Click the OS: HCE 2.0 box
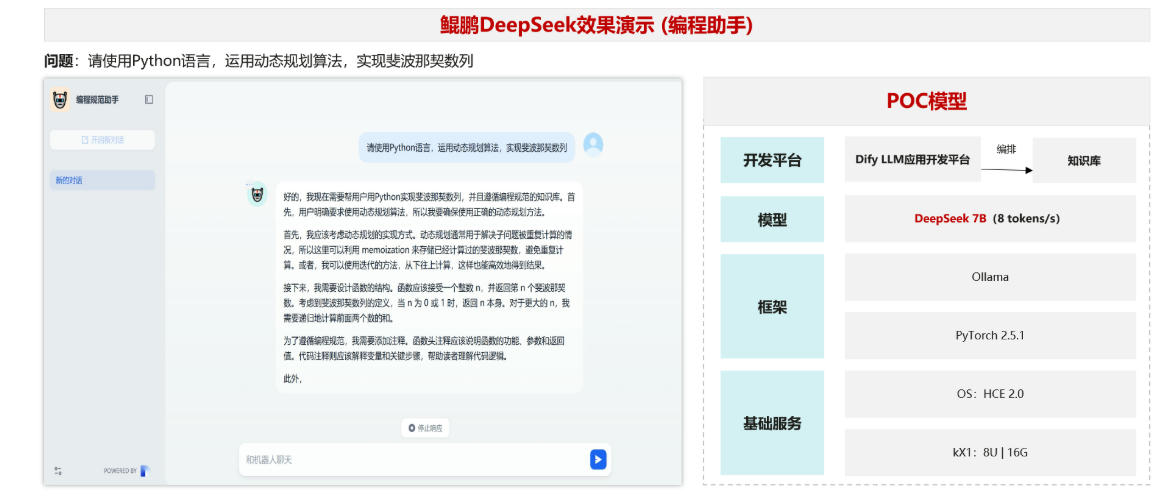This screenshot has height=502, width=1169. click(x=990, y=394)
